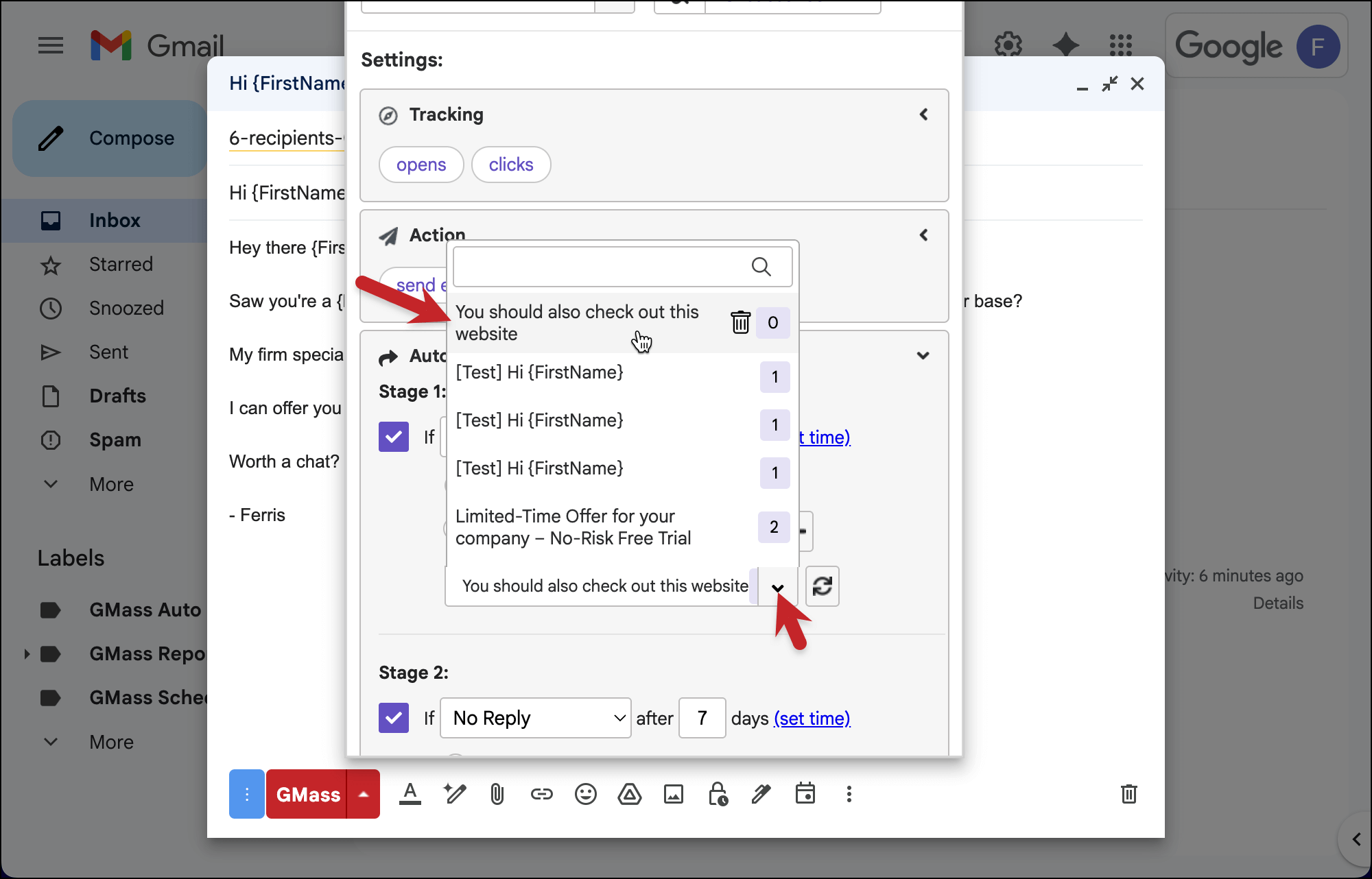Viewport: 1372px width, 879px height.
Task: Uncheck the Stage 2 checkbox
Action: coord(394,718)
